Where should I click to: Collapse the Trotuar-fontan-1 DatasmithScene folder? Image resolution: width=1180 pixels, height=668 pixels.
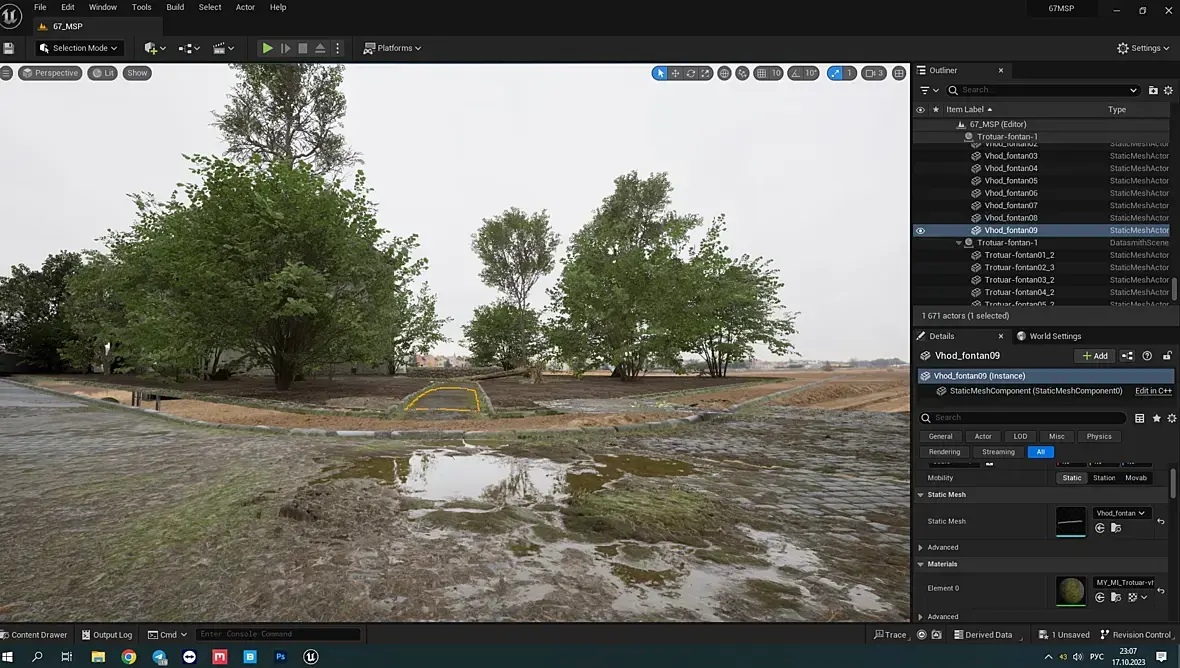(x=959, y=243)
